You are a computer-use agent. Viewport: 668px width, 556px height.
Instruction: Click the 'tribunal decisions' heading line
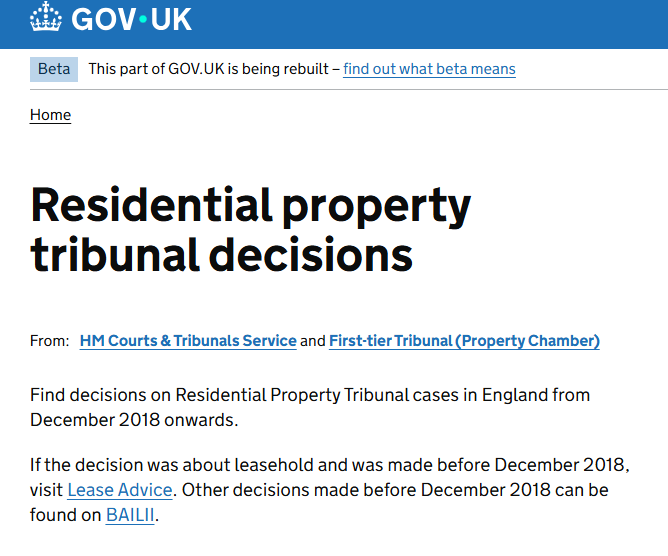pos(222,255)
